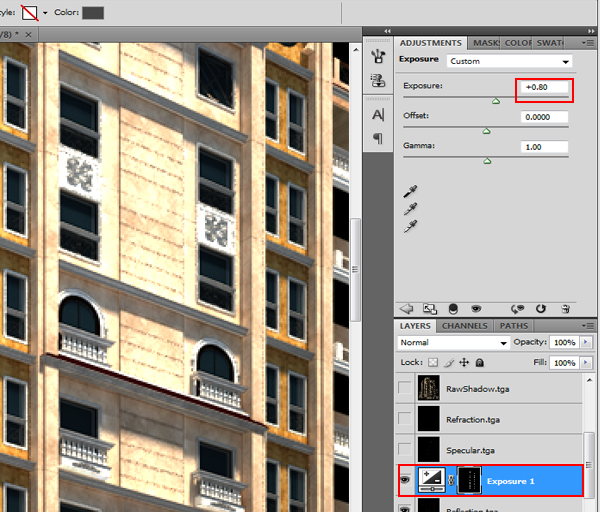
Task: Pick the black point eyedropper
Action: pos(409,190)
